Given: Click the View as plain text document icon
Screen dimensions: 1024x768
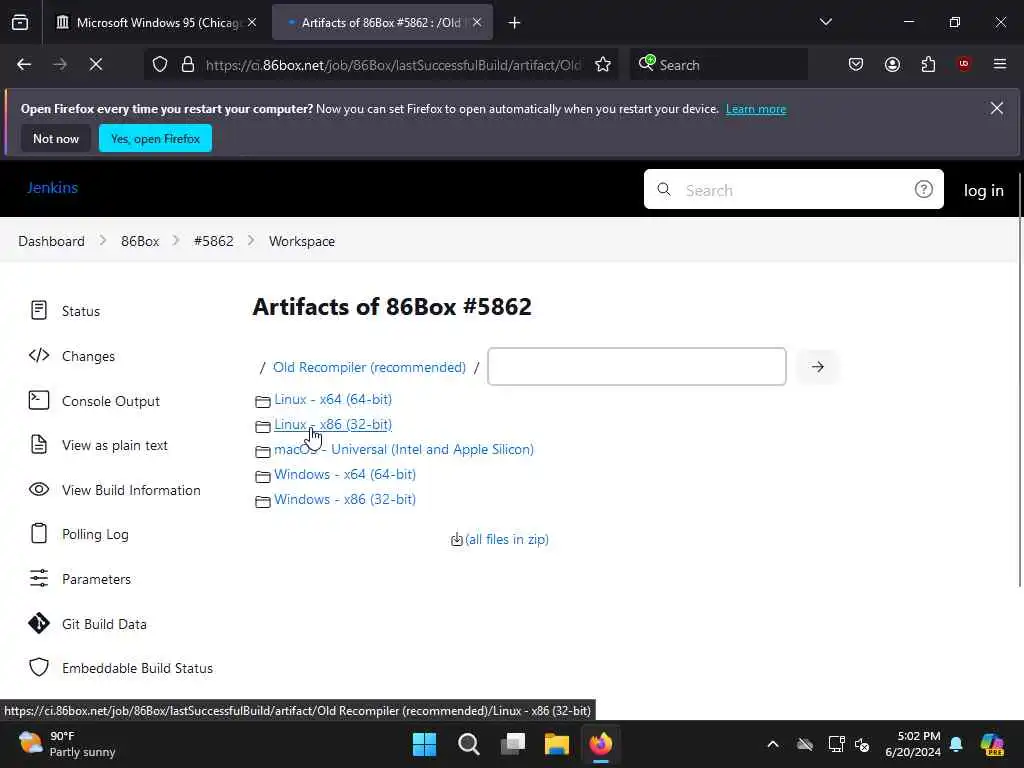Looking at the screenshot, I should (x=39, y=445).
